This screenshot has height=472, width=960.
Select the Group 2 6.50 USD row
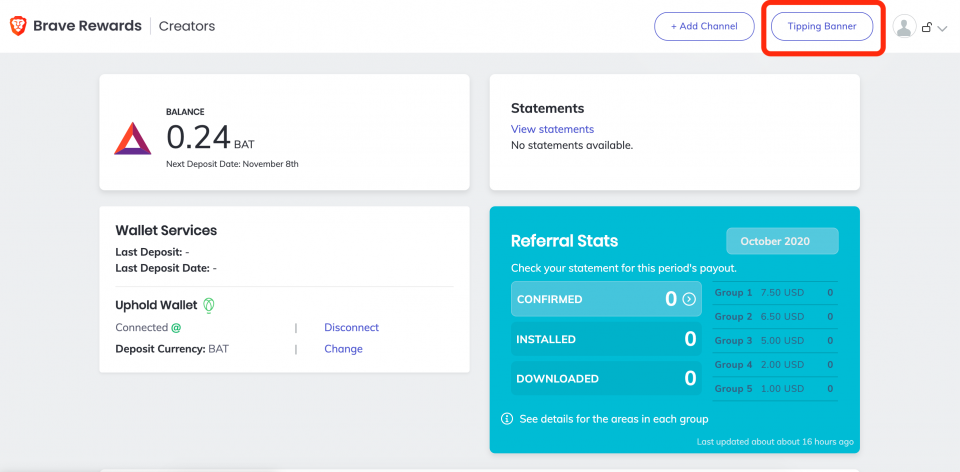[x=775, y=317]
